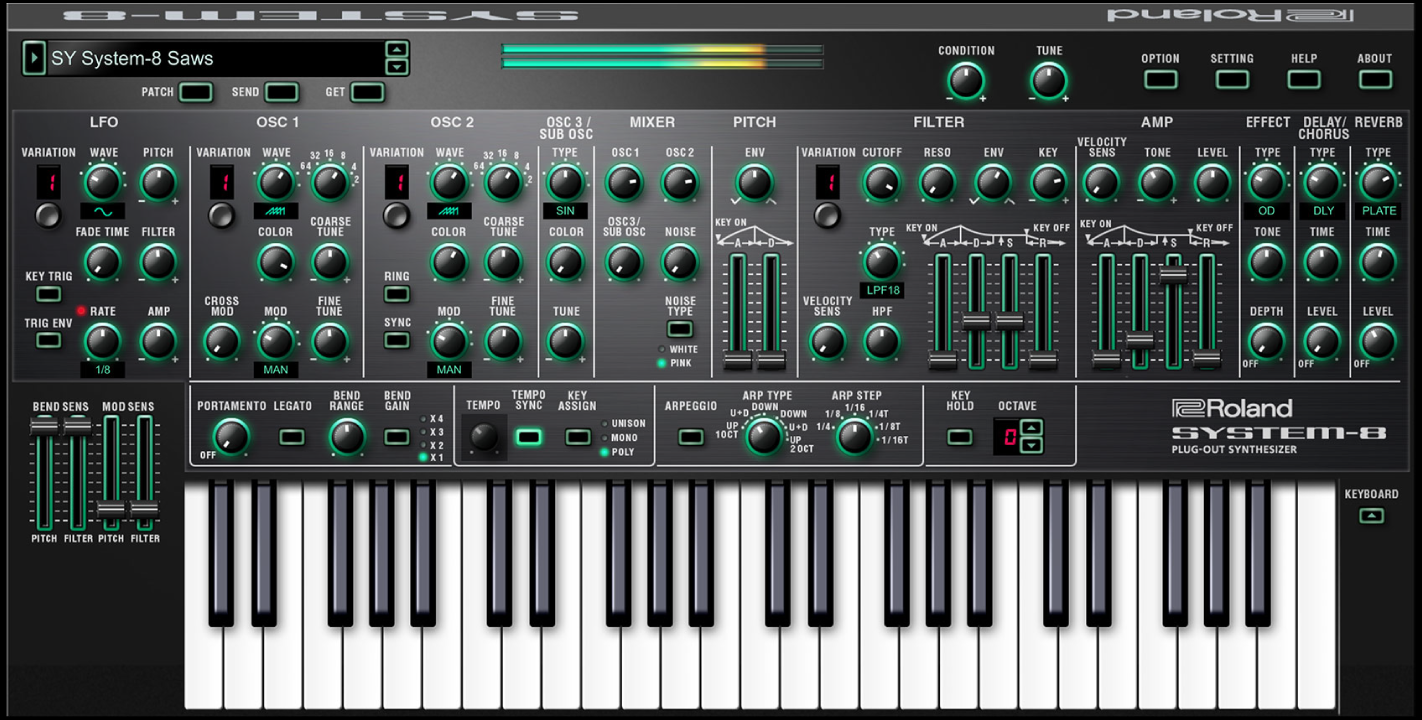
Task: Click the OSC 1 CROSS MOD knob
Action: 221,341
